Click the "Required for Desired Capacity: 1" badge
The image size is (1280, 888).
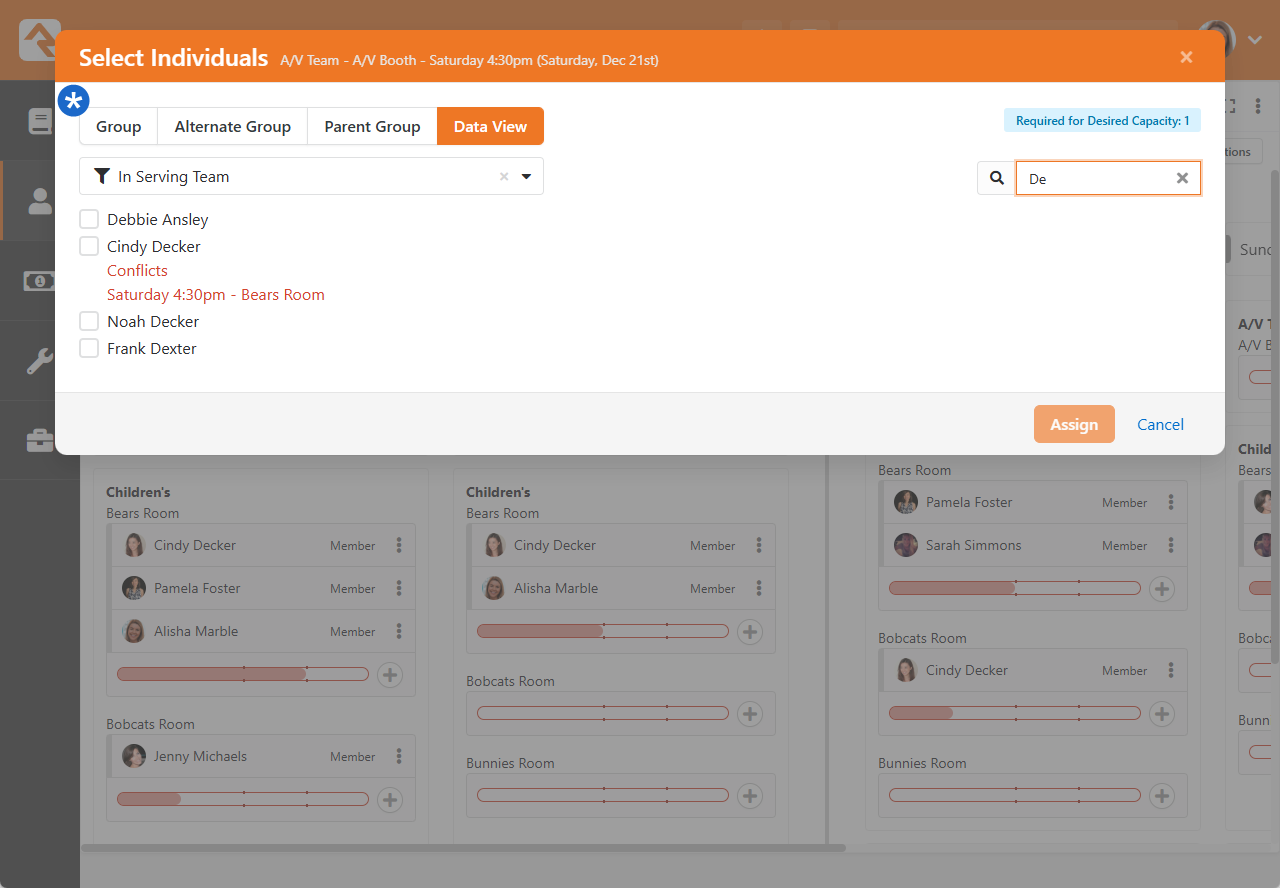(1102, 120)
